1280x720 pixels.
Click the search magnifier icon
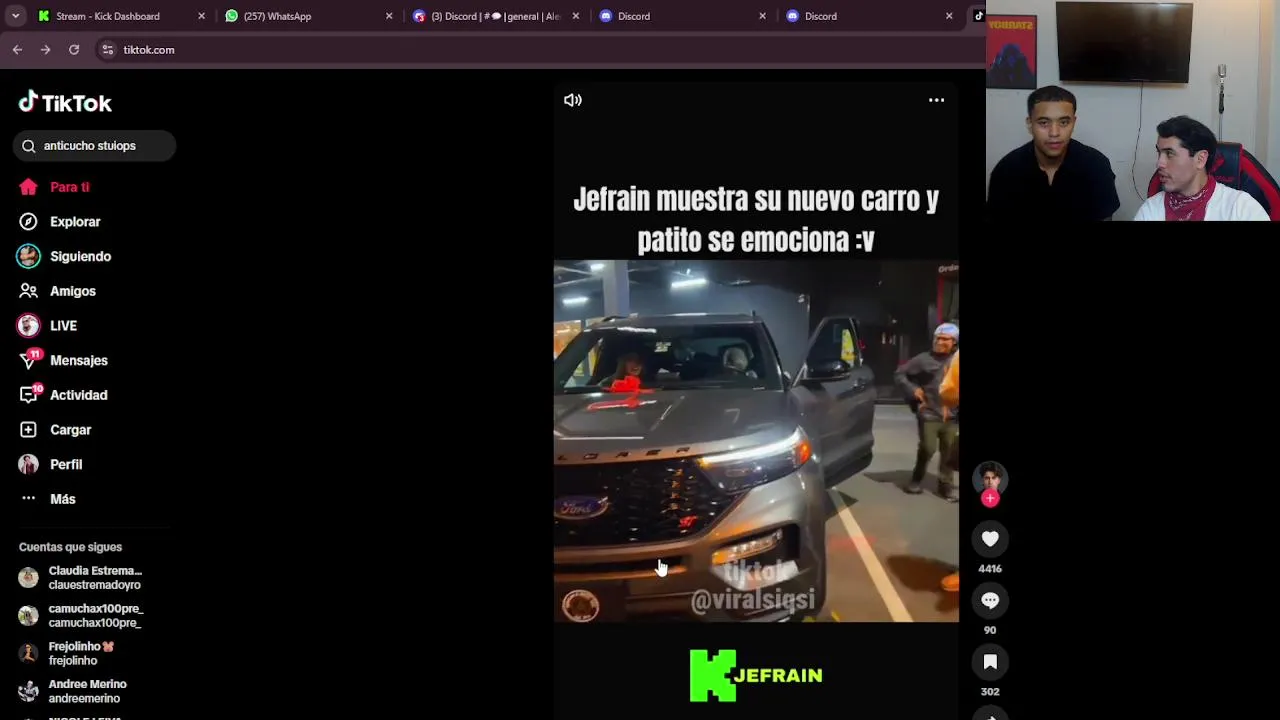pyautogui.click(x=28, y=146)
